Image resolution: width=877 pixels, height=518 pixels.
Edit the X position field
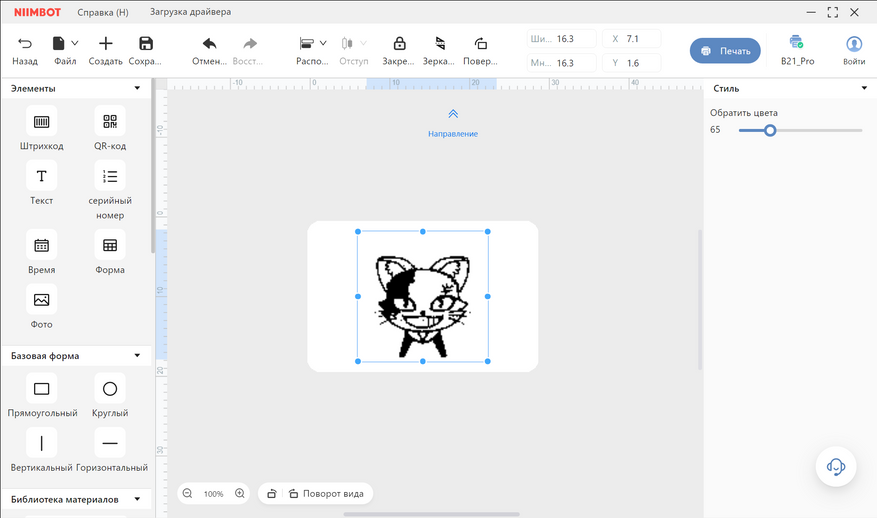tap(631, 39)
